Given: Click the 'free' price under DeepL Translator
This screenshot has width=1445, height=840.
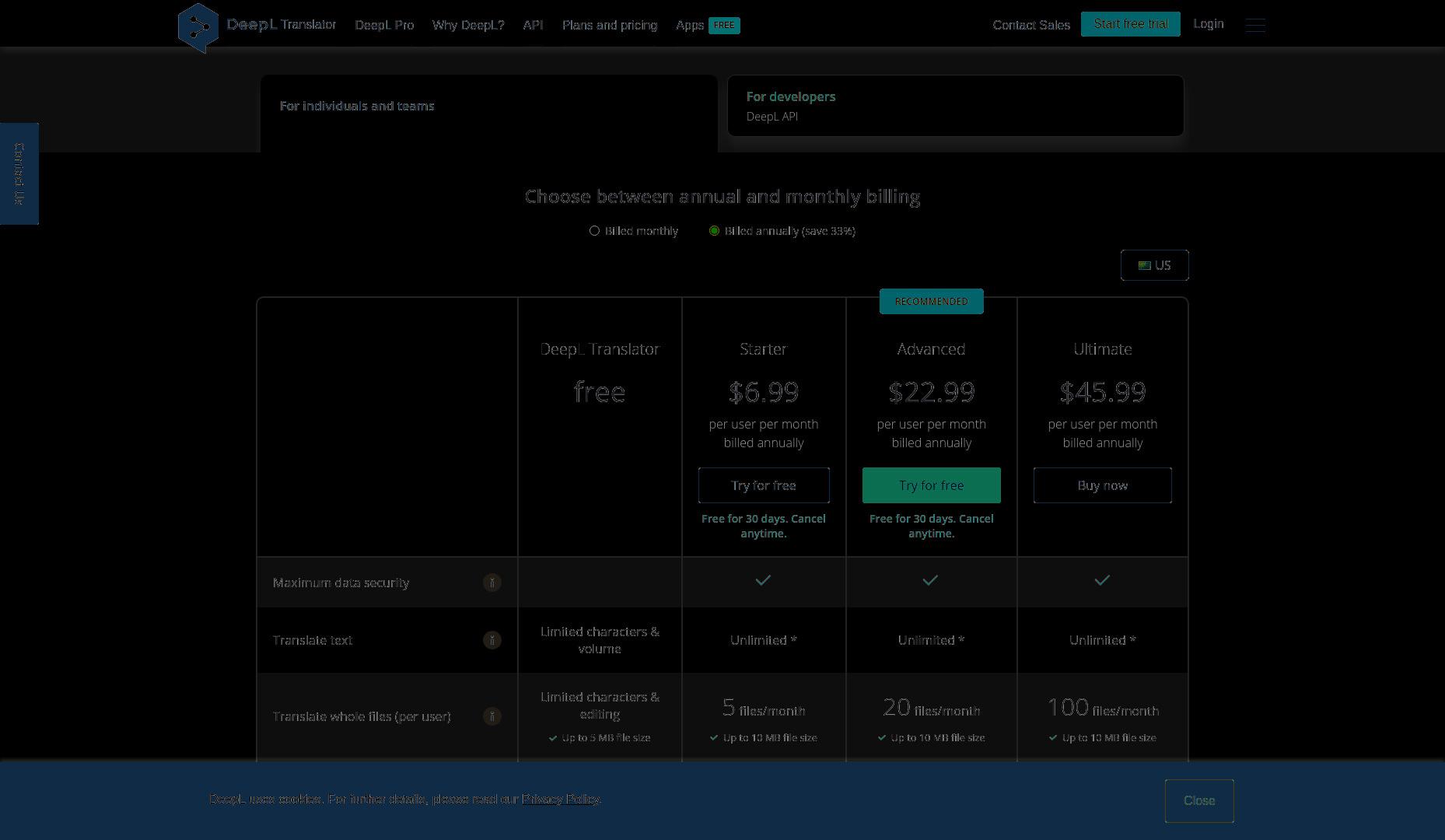Looking at the screenshot, I should [600, 392].
